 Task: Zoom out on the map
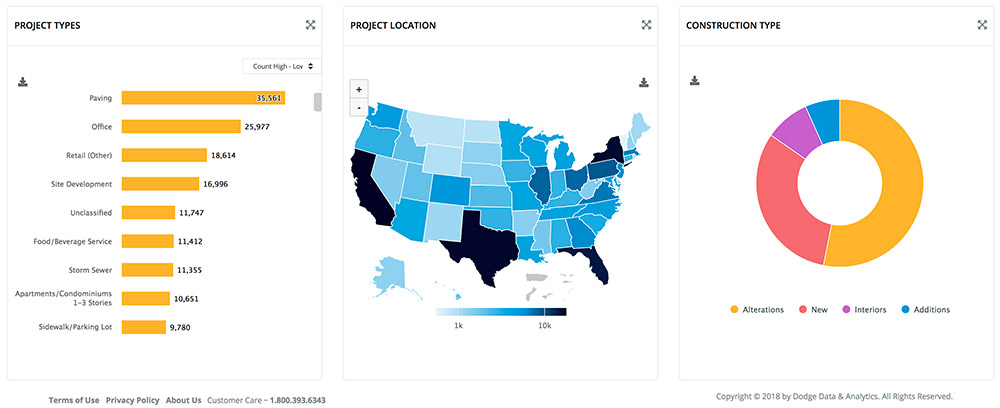[359, 106]
